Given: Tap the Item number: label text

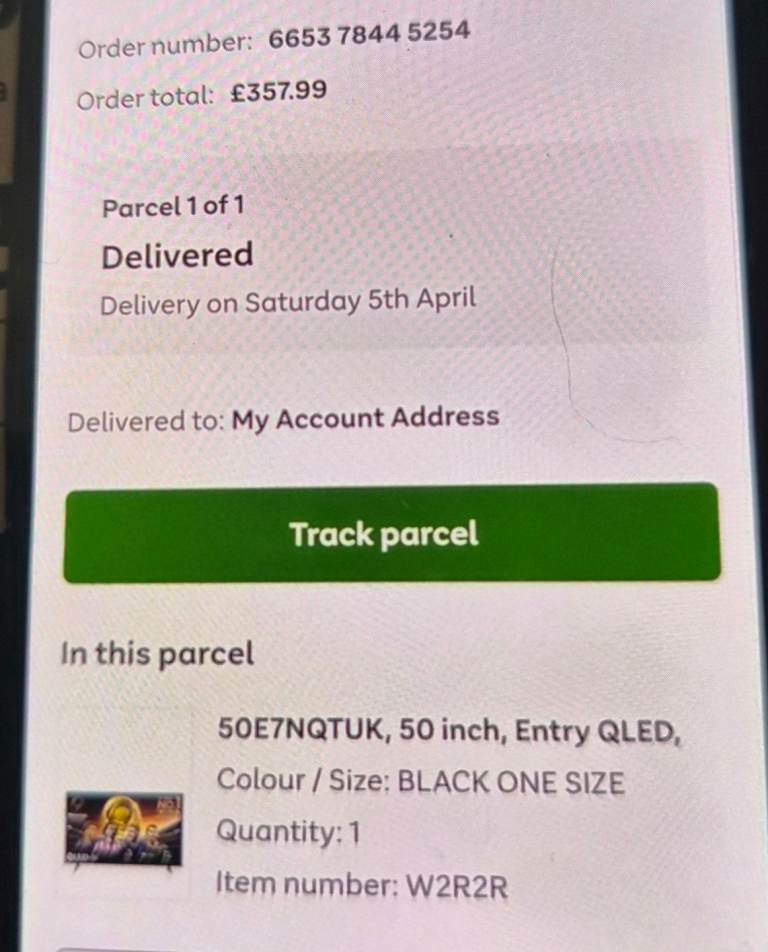Looking at the screenshot, I should tap(307, 884).
